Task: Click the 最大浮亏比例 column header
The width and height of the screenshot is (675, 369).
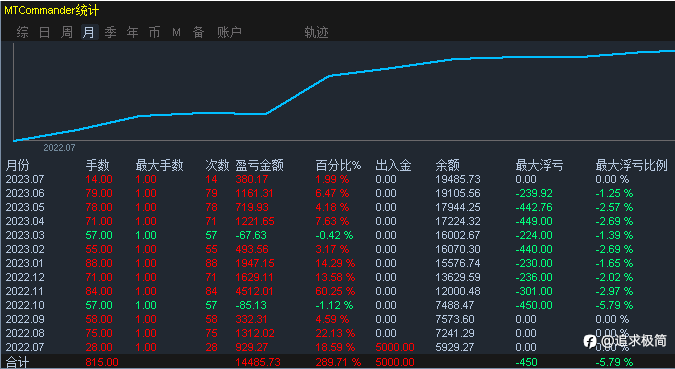Action: pos(631,165)
